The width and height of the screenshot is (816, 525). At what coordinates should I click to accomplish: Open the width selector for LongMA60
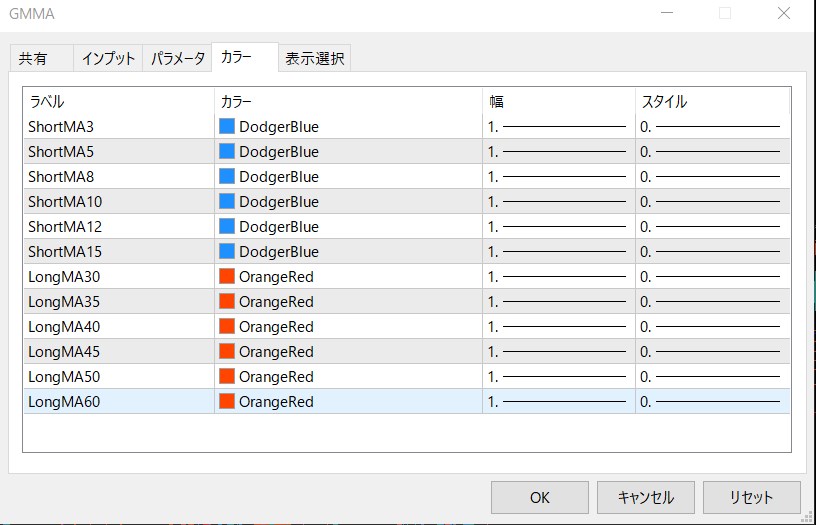(x=559, y=401)
